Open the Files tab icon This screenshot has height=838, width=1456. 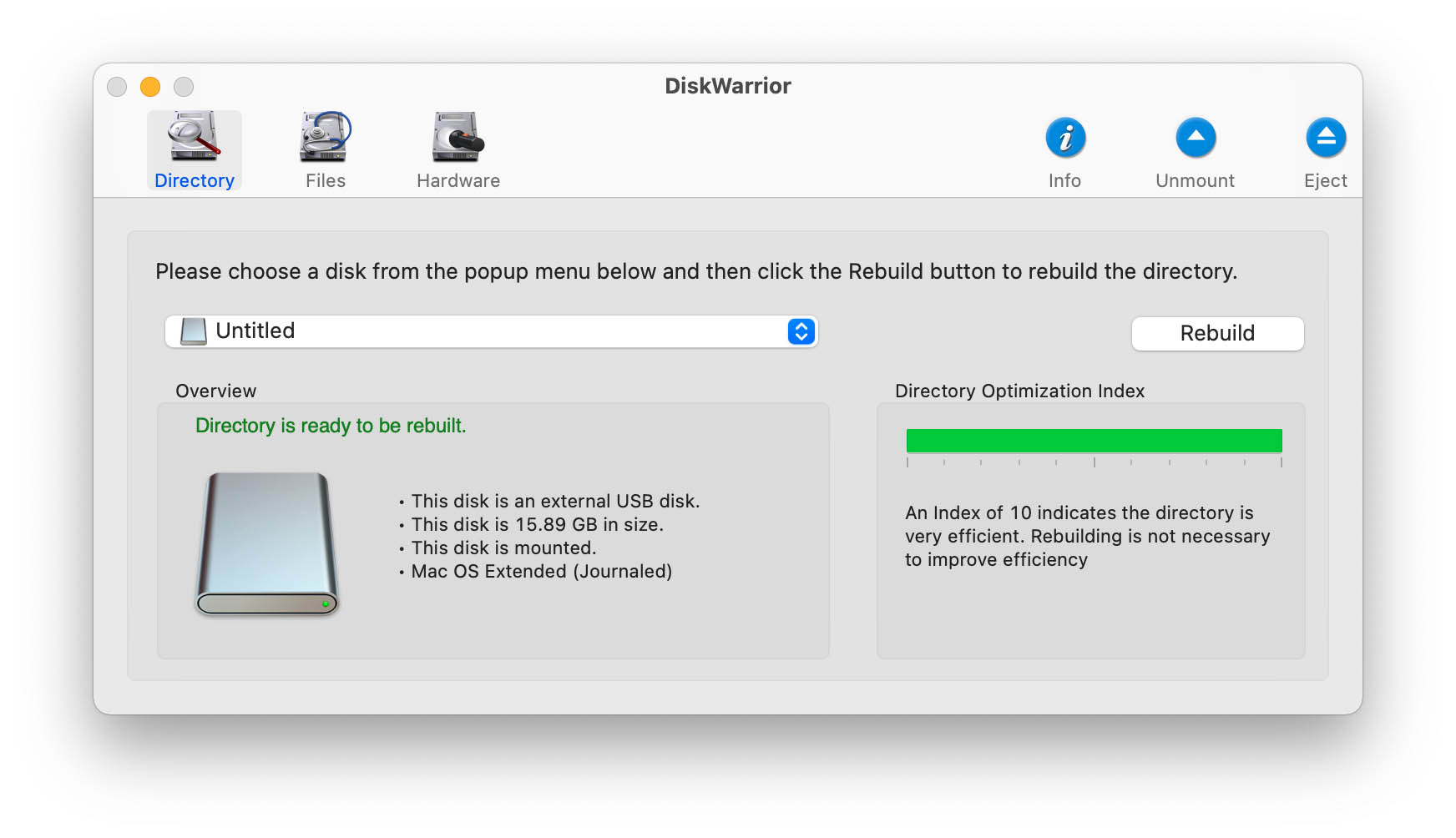coord(326,137)
